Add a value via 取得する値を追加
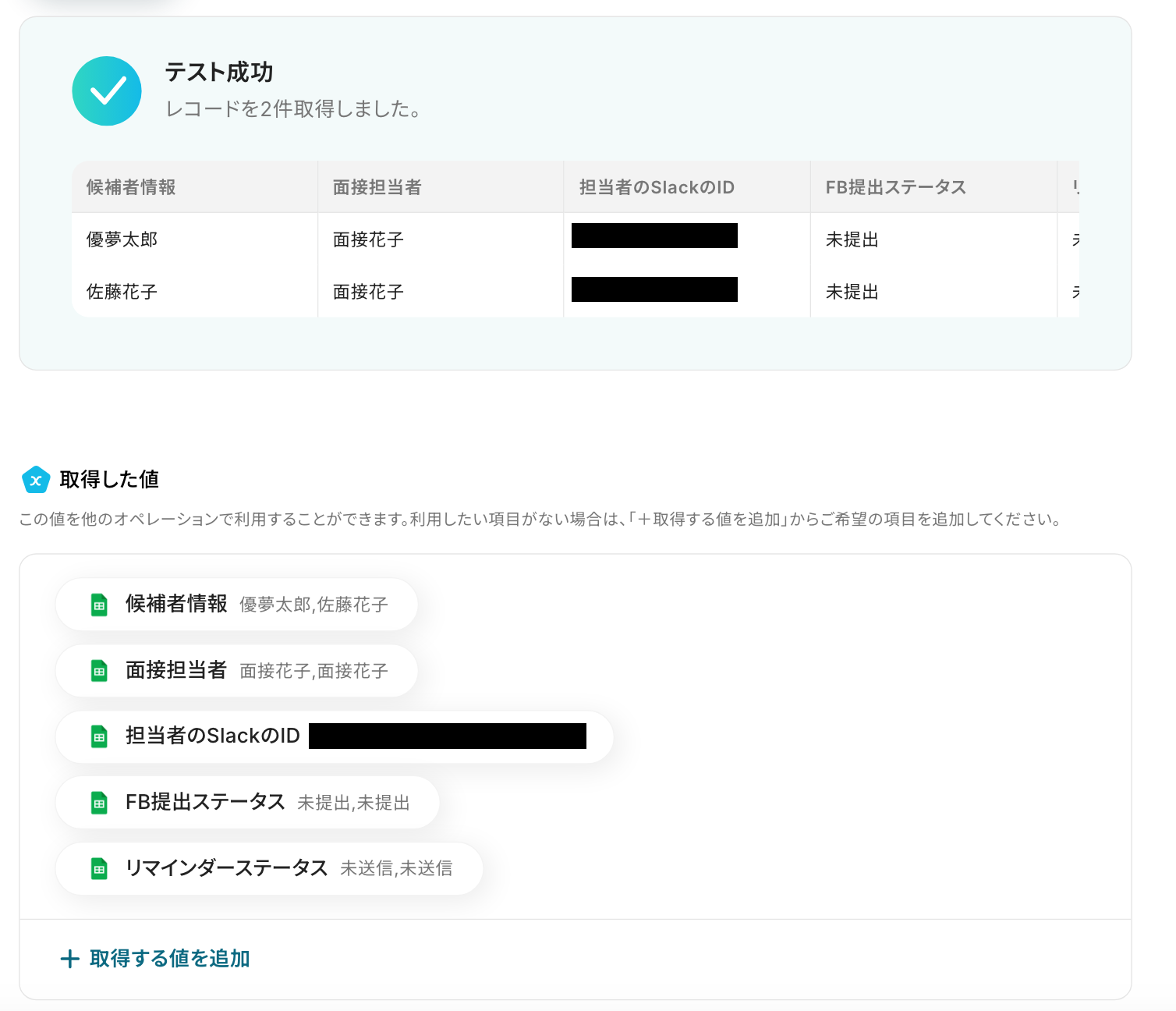 (x=155, y=959)
